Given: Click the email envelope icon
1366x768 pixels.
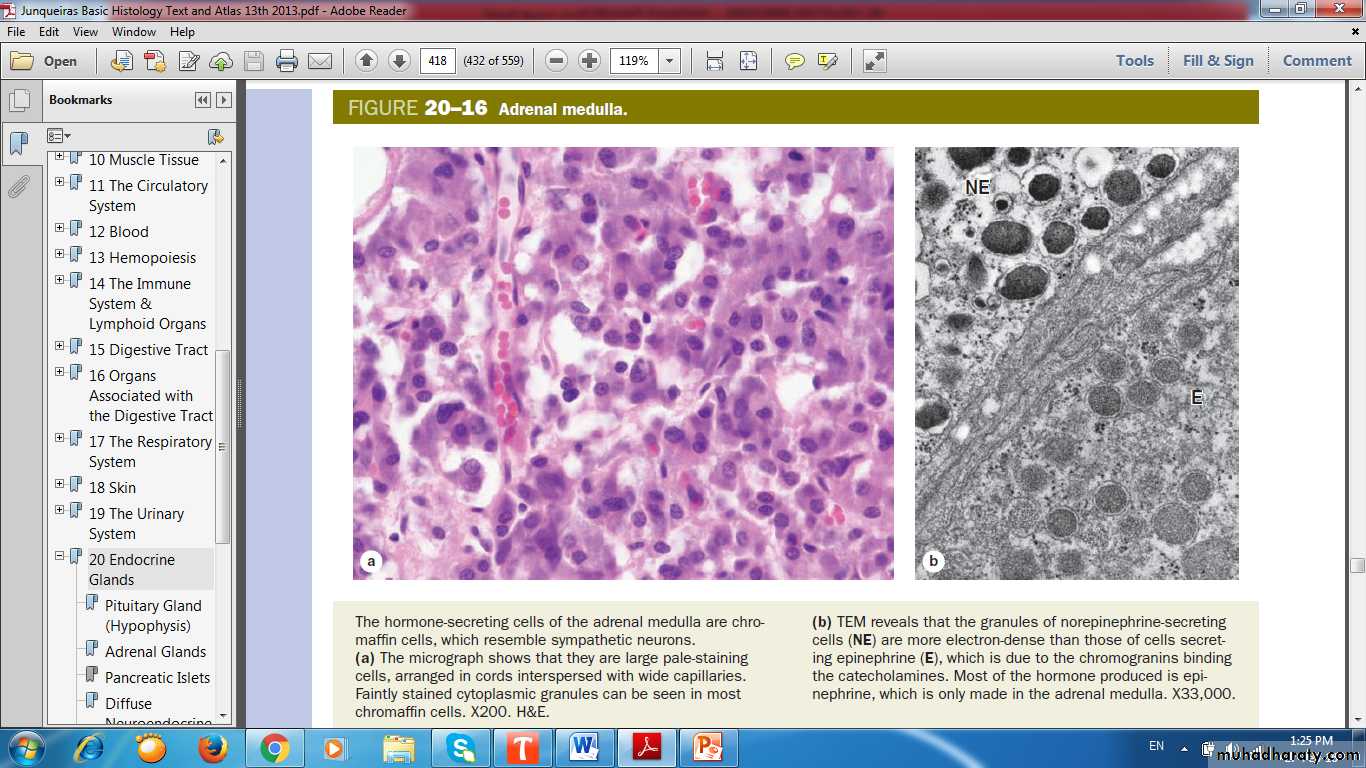Looking at the screenshot, I should [320, 61].
